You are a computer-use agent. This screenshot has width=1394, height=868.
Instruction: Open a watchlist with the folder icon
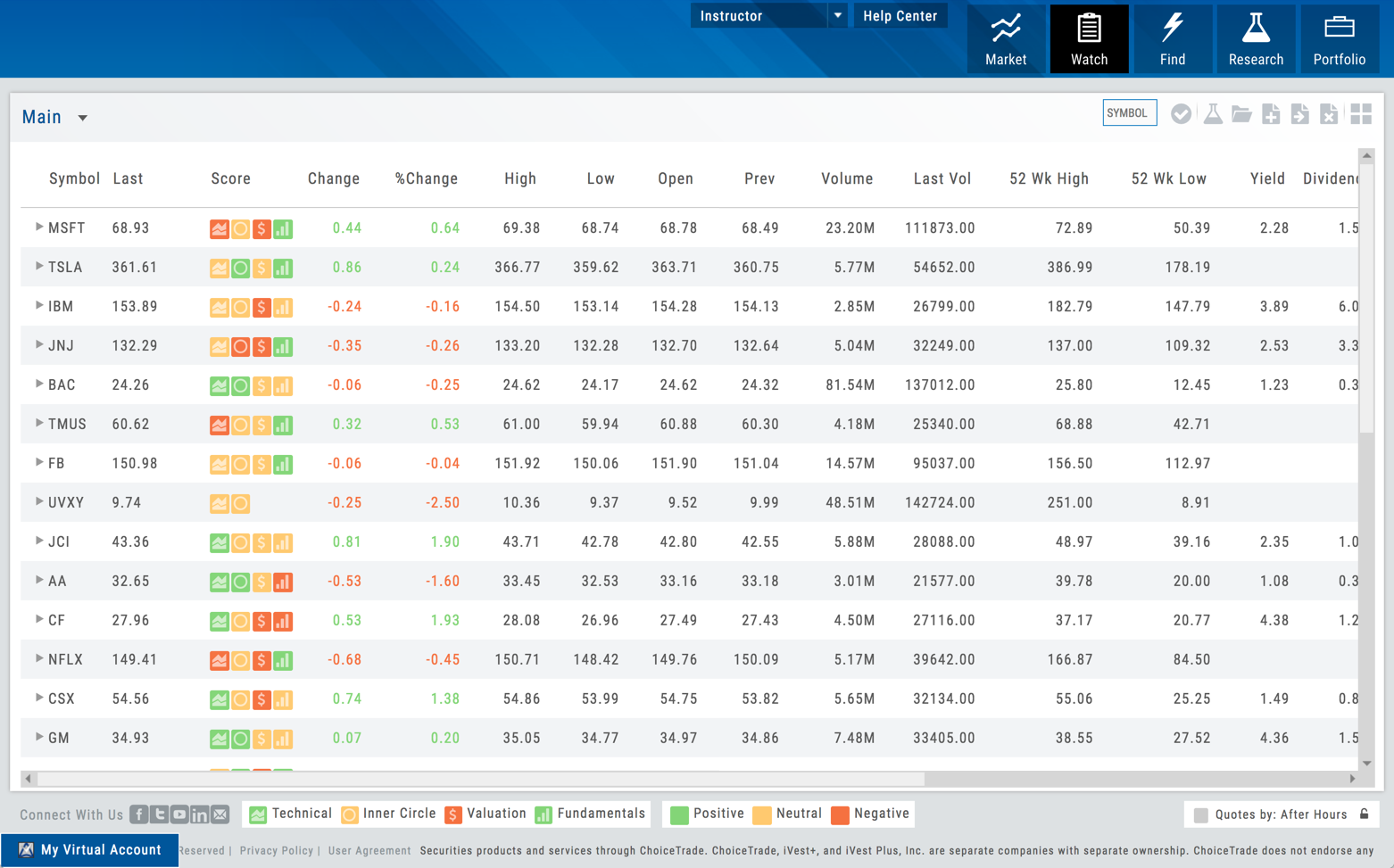pyautogui.click(x=1241, y=114)
